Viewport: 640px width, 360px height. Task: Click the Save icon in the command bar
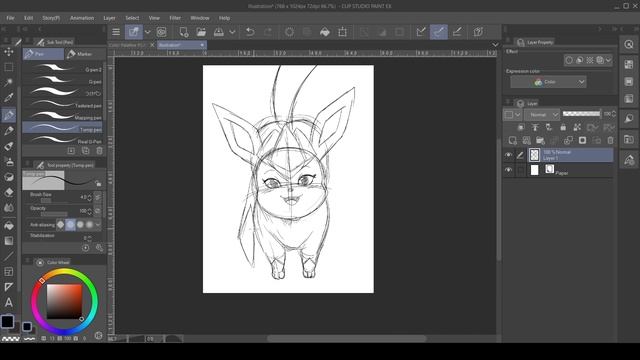[219, 32]
